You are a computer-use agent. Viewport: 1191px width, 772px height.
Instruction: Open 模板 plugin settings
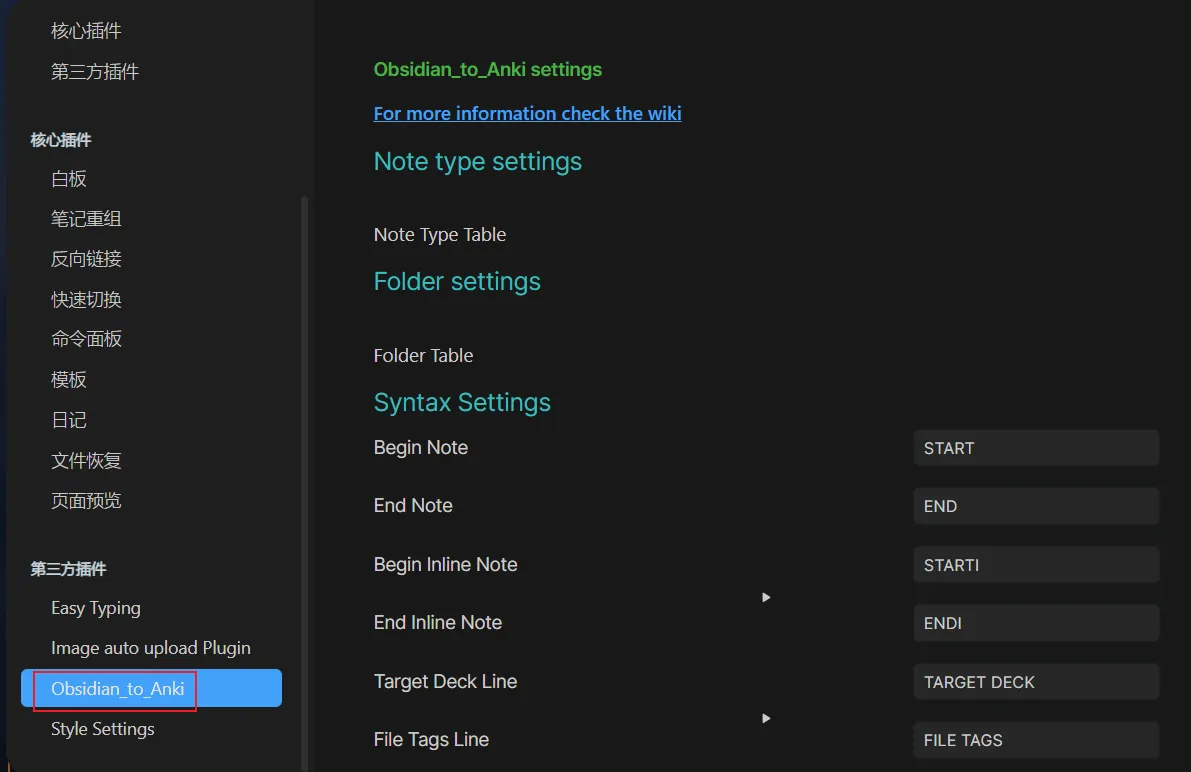pyautogui.click(x=68, y=379)
